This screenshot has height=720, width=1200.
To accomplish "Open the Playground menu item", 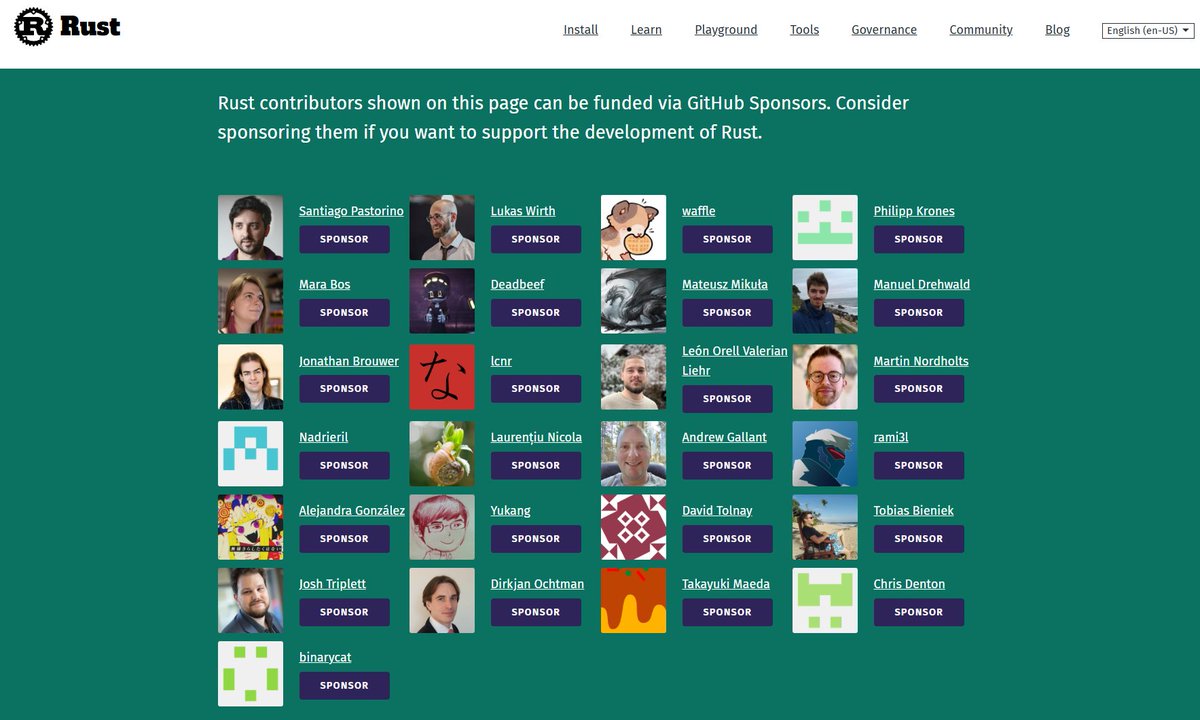I will pyautogui.click(x=726, y=29).
